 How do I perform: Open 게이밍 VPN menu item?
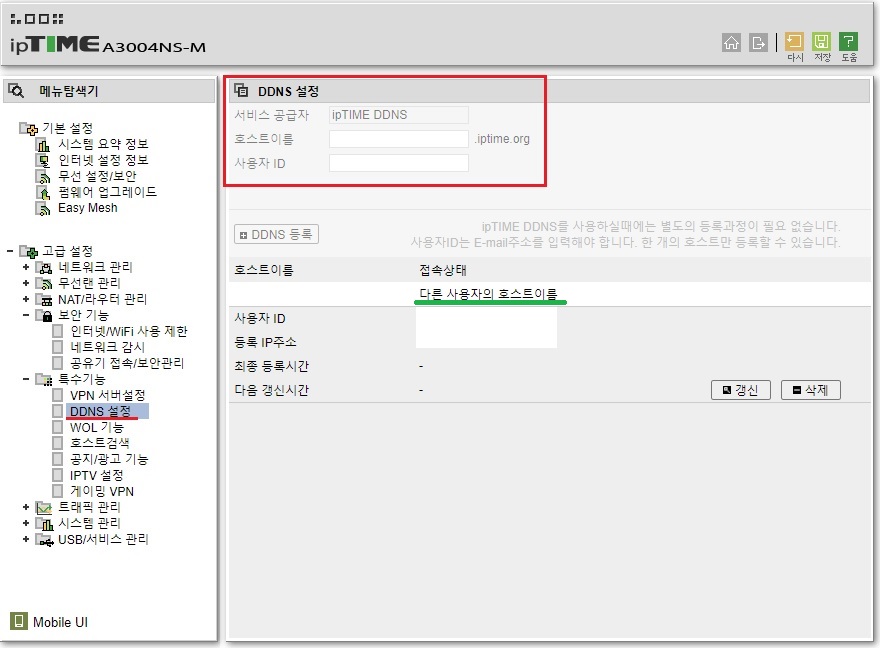(x=102, y=491)
